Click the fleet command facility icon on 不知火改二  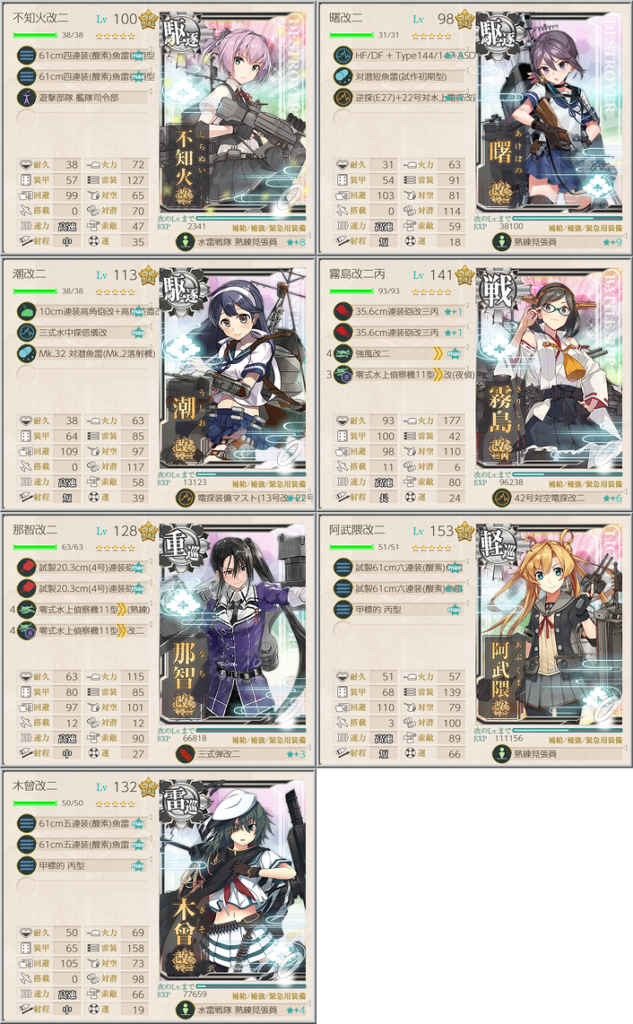[26, 98]
